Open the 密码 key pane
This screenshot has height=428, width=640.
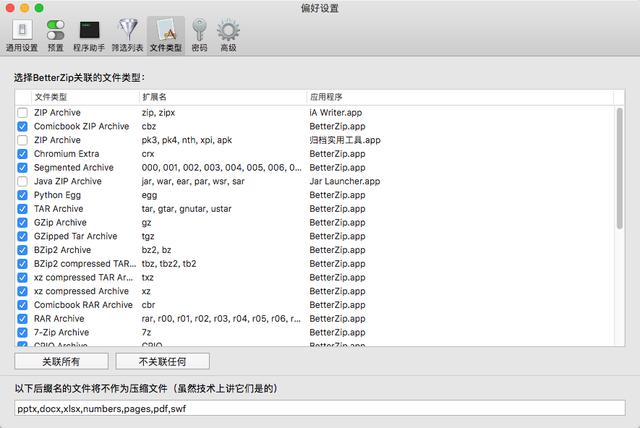pos(199,36)
